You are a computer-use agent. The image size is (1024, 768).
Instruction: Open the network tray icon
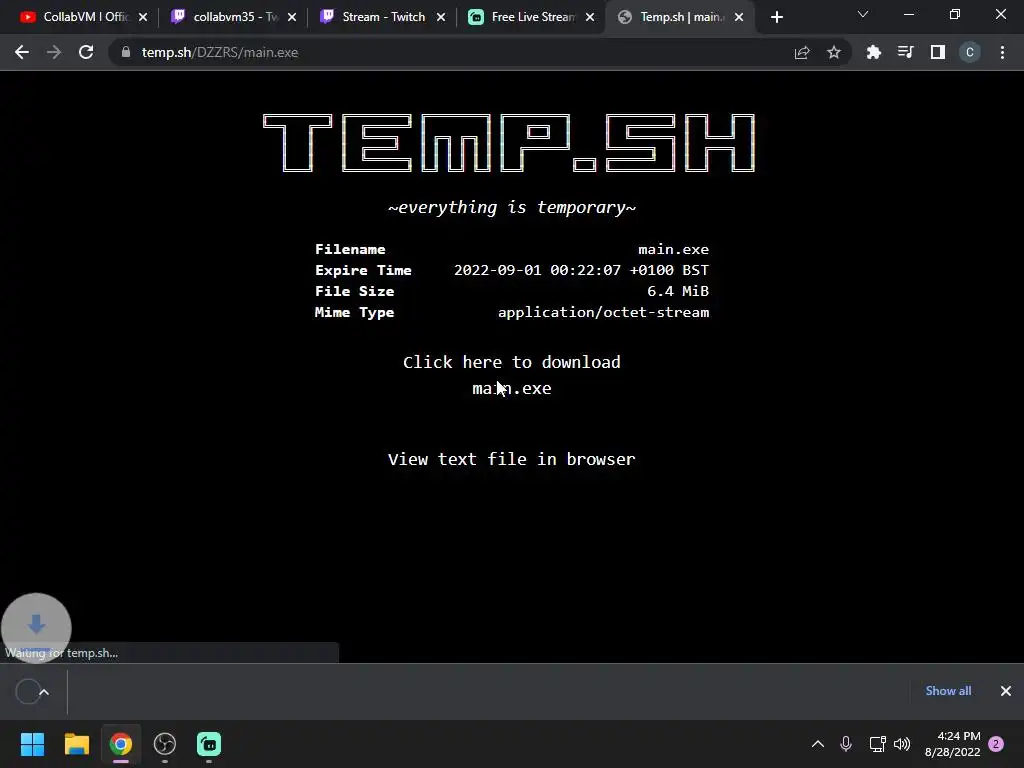877,744
